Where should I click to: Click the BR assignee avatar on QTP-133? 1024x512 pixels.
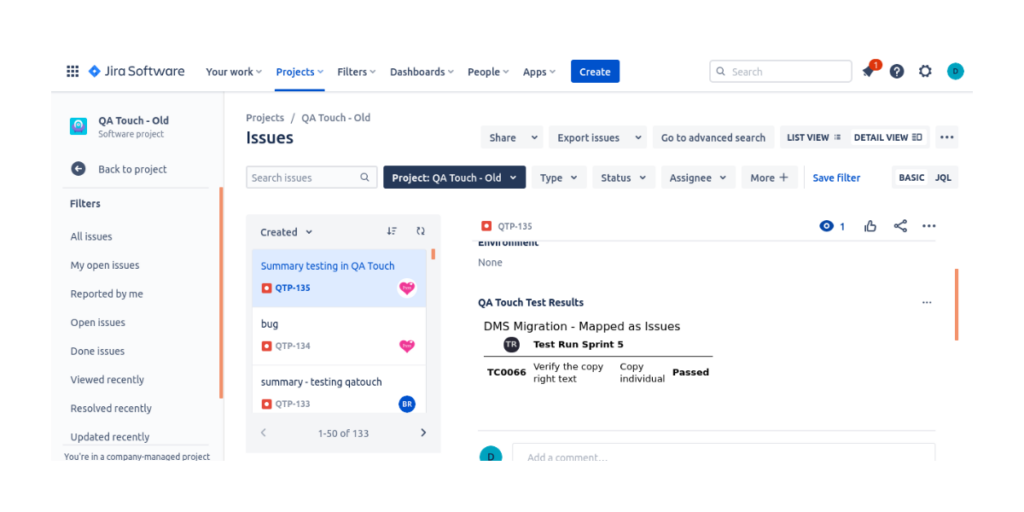[x=407, y=404]
